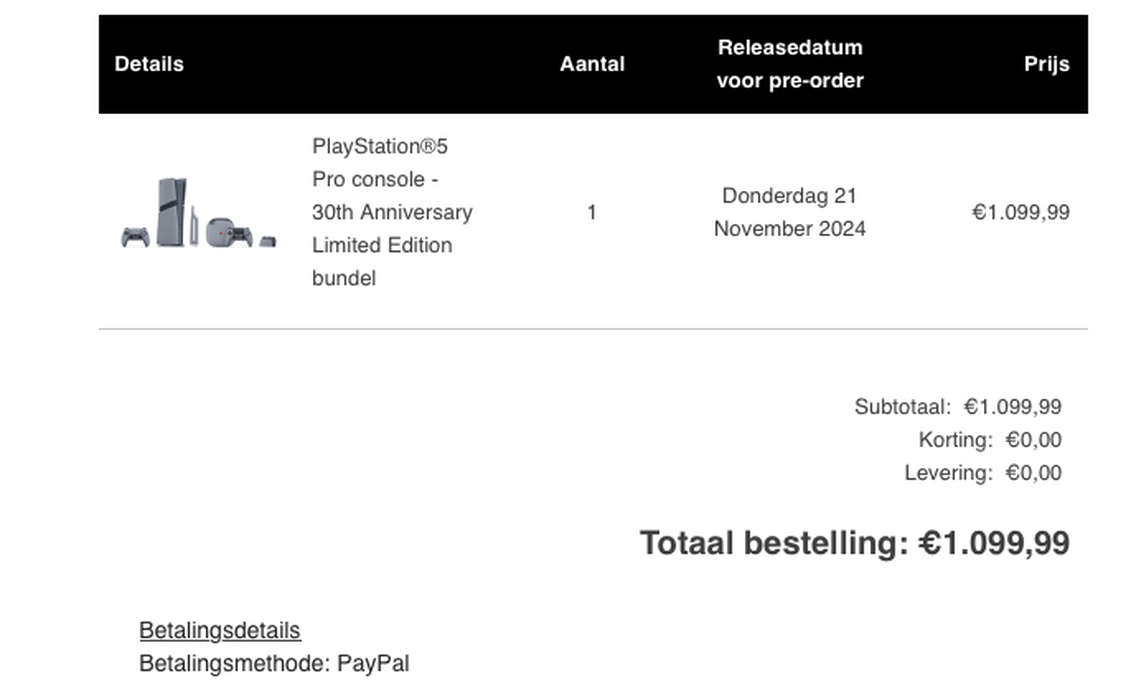The width and height of the screenshot is (1131, 686).
Task: Click the release date Donderdag 21 November 2024
Action: pos(790,212)
